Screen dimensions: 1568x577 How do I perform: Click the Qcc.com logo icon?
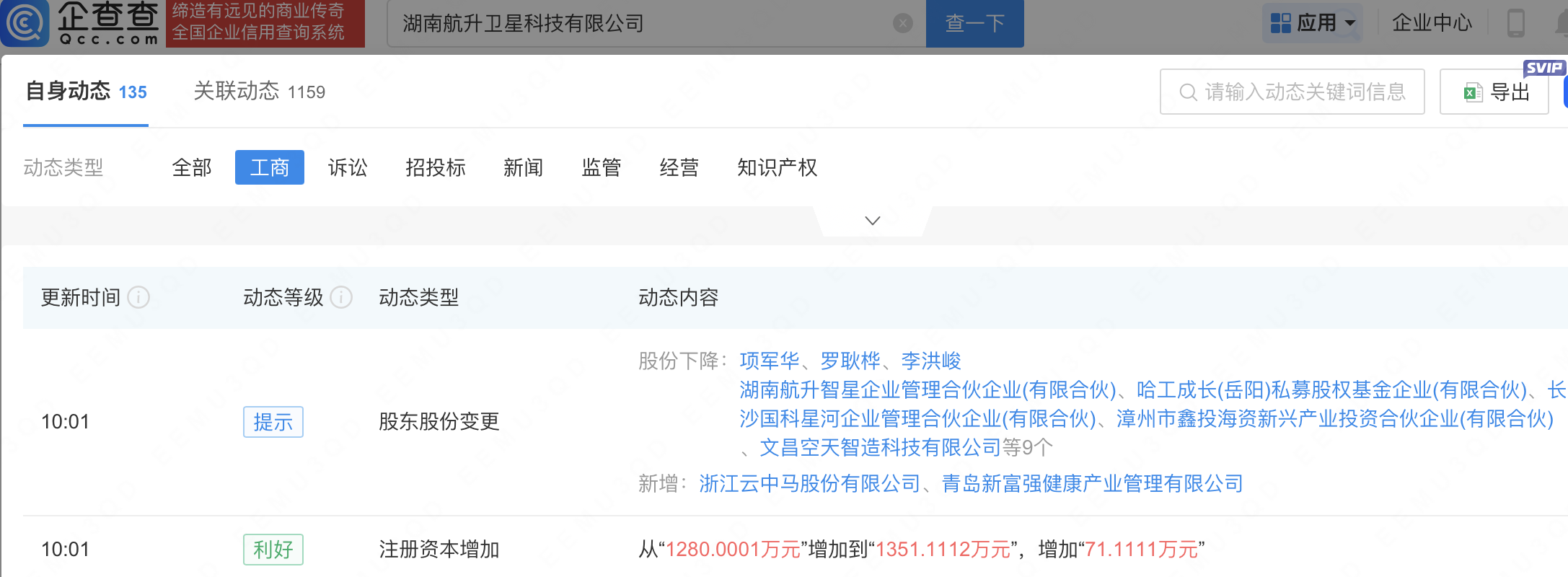tap(26, 23)
